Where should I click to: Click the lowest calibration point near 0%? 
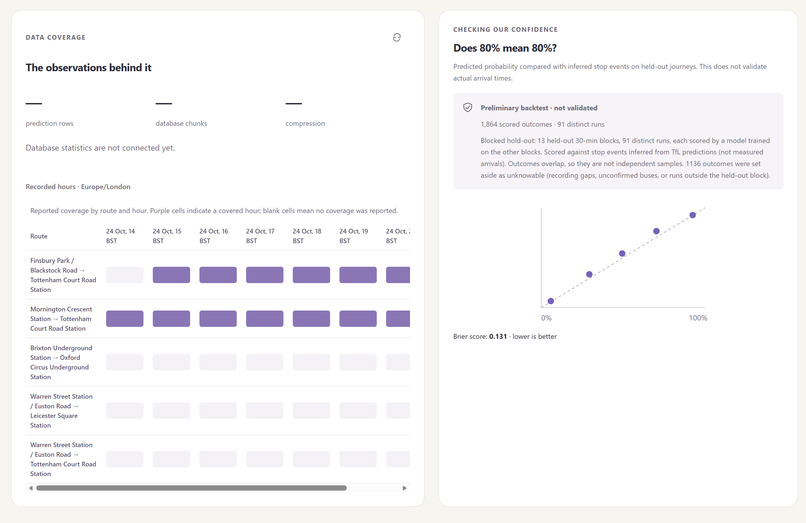click(551, 301)
